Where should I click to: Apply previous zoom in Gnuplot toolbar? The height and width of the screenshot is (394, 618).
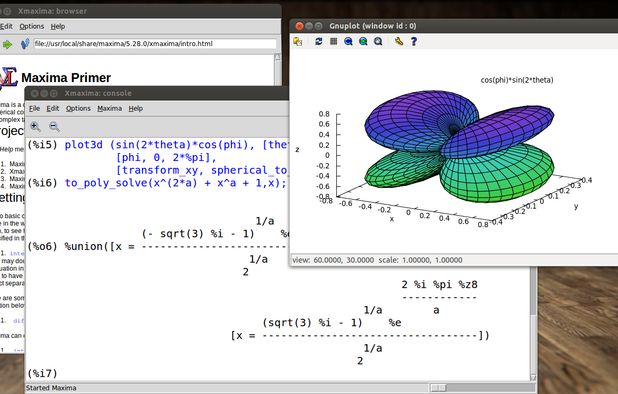point(348,41)
